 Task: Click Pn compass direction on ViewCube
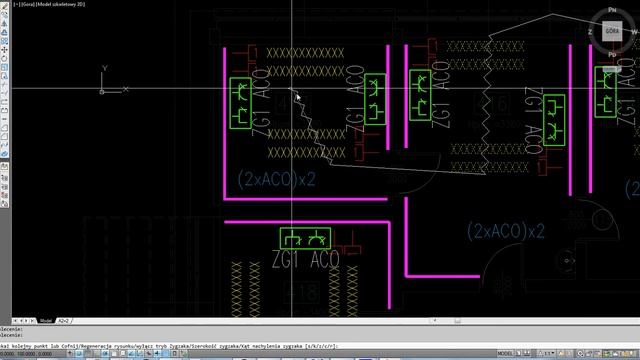tap(612, 10)
